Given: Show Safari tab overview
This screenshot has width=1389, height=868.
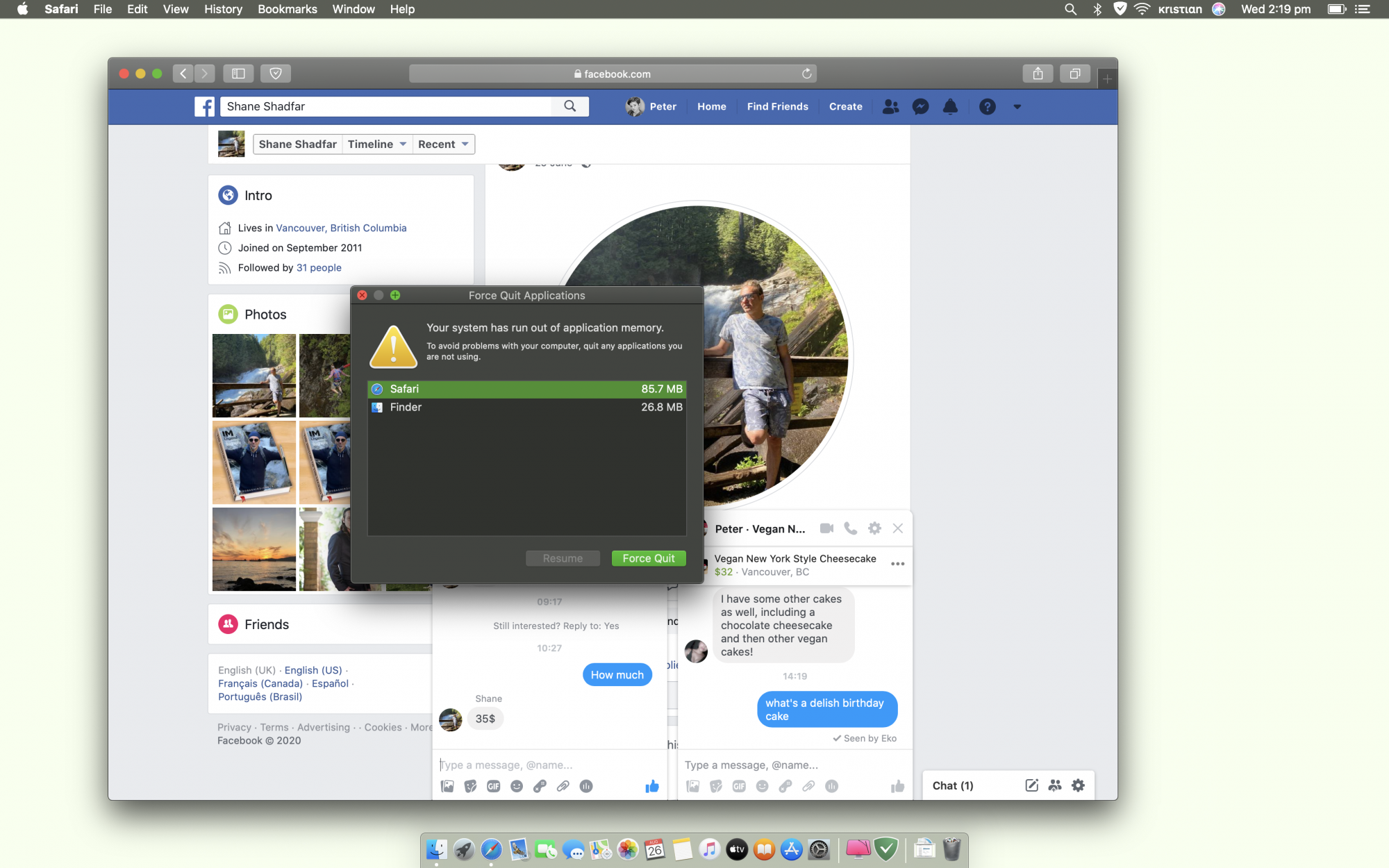Looking at the screenshot, I should pos(1074,74).
